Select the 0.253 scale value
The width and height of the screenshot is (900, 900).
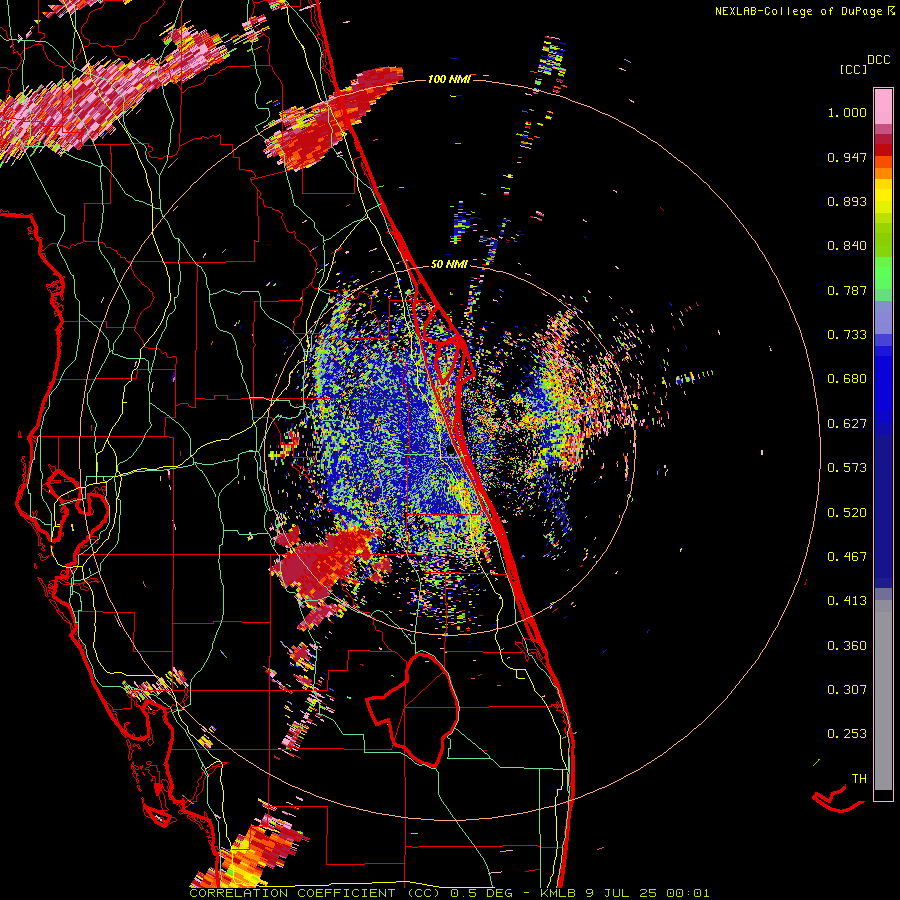click(x=847, y=734)
